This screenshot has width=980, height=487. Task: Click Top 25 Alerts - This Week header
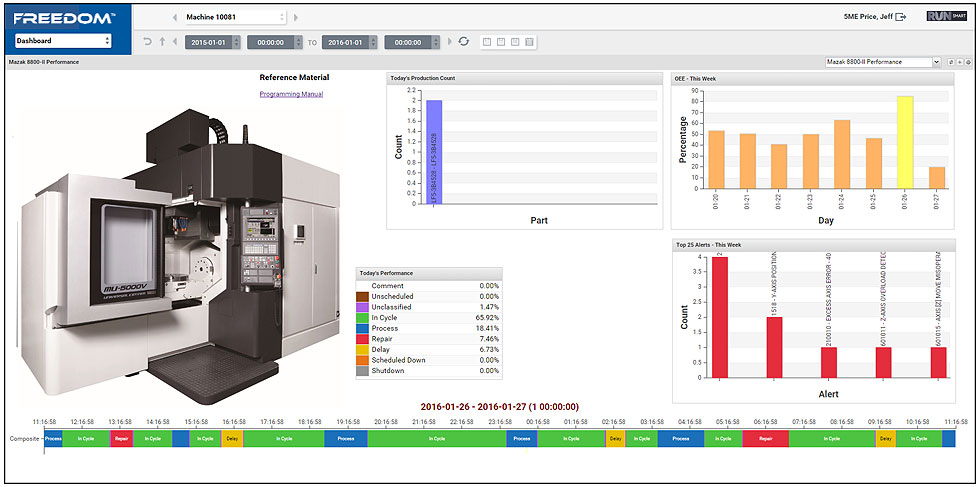point(814,244)
